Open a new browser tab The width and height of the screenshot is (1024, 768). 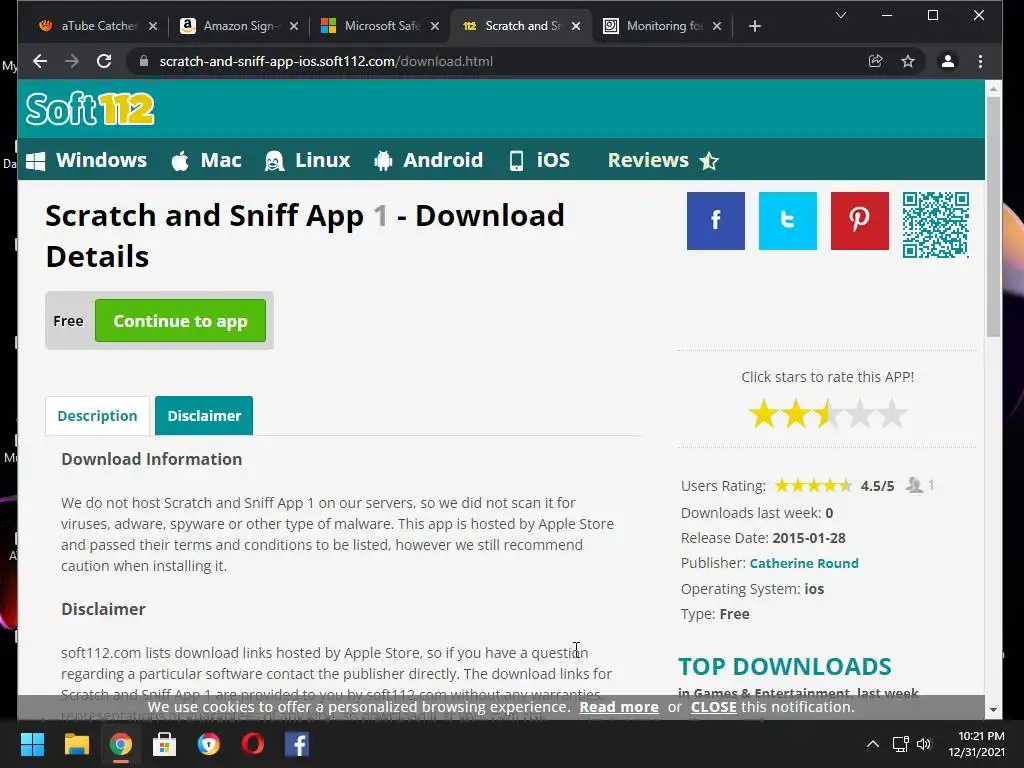point(755,26)
